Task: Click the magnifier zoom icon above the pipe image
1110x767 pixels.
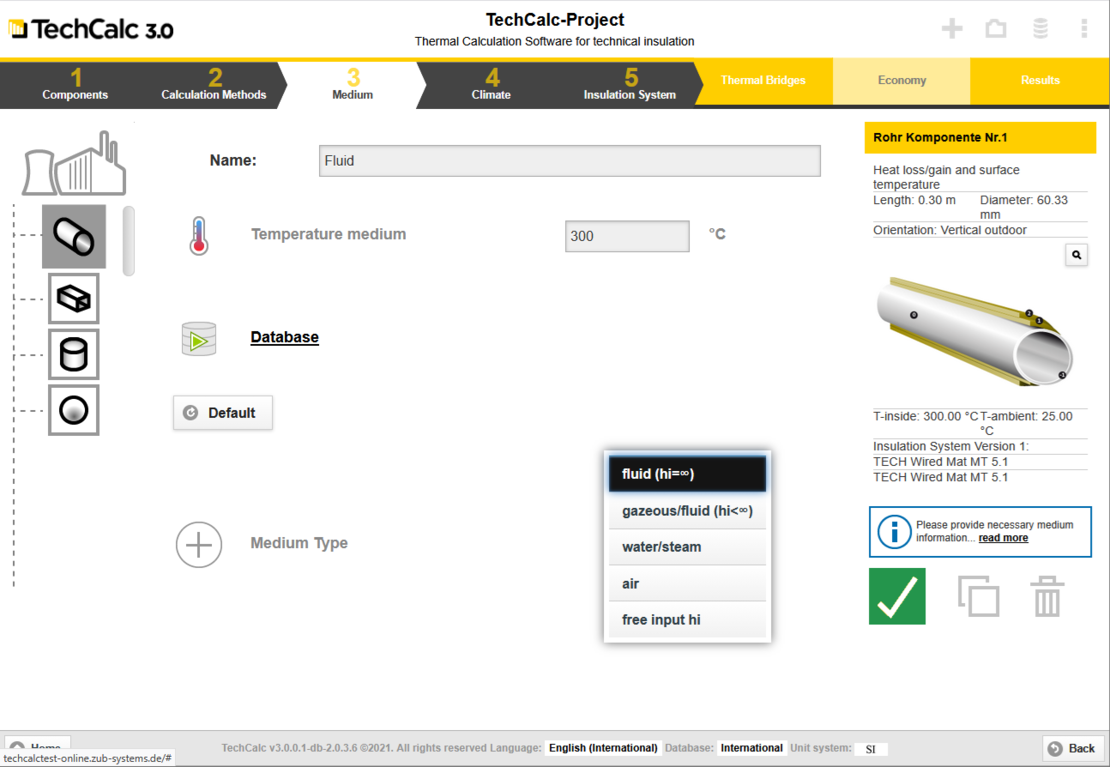Action: coord(1076,255)
